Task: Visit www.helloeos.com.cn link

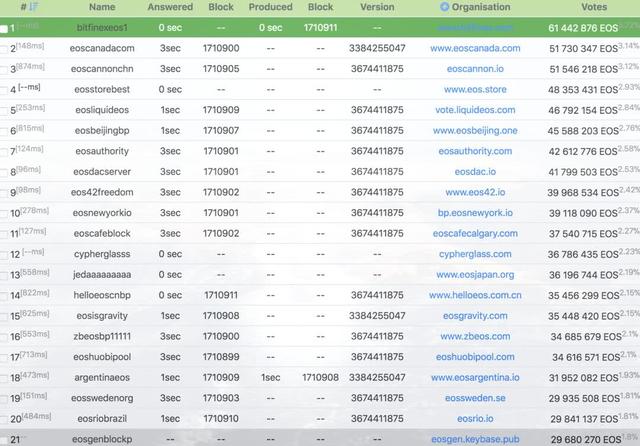Action: click(x=475, y=295)
